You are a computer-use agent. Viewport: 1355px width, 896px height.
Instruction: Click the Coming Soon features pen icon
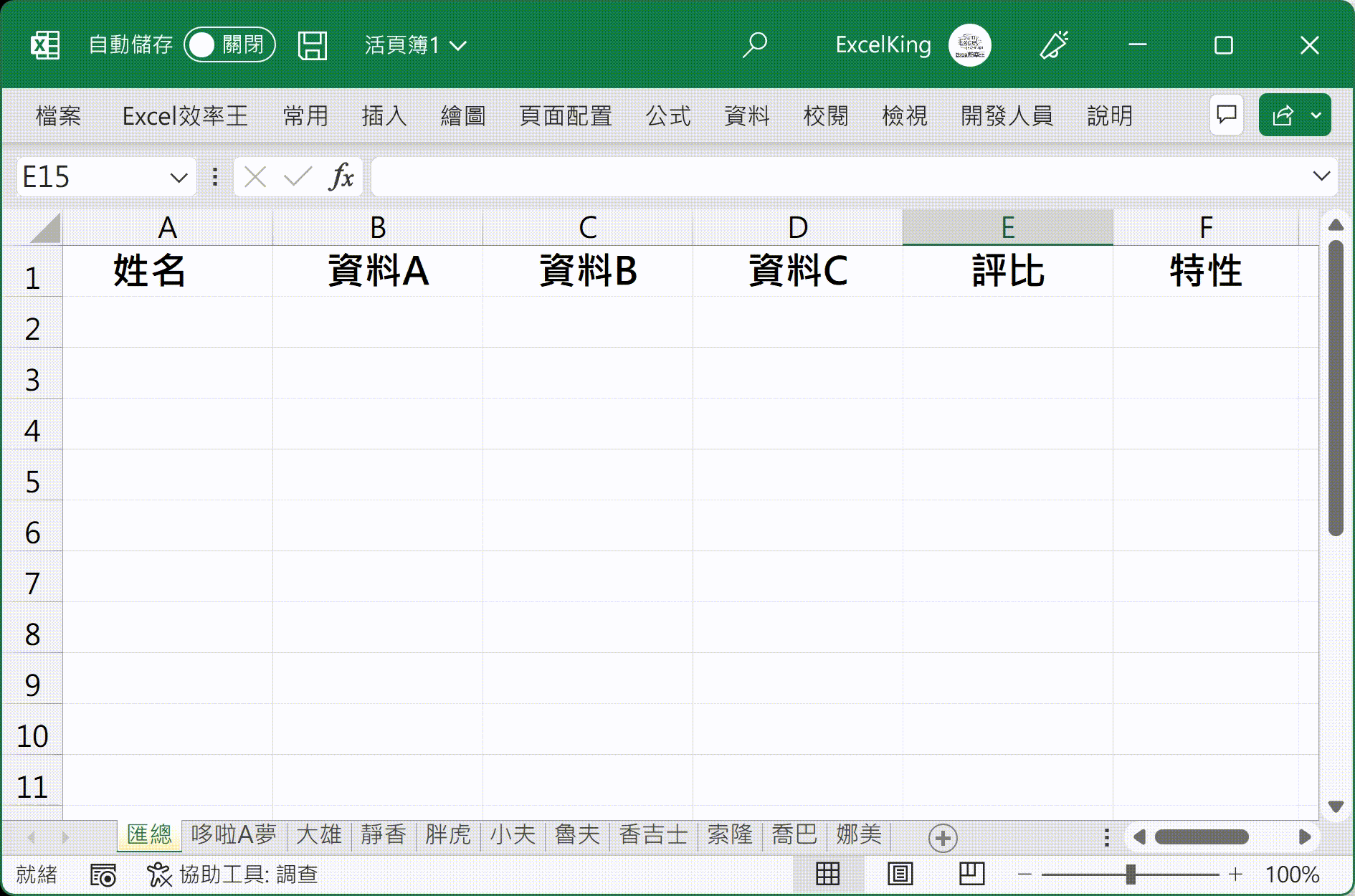click(1054, 45)
